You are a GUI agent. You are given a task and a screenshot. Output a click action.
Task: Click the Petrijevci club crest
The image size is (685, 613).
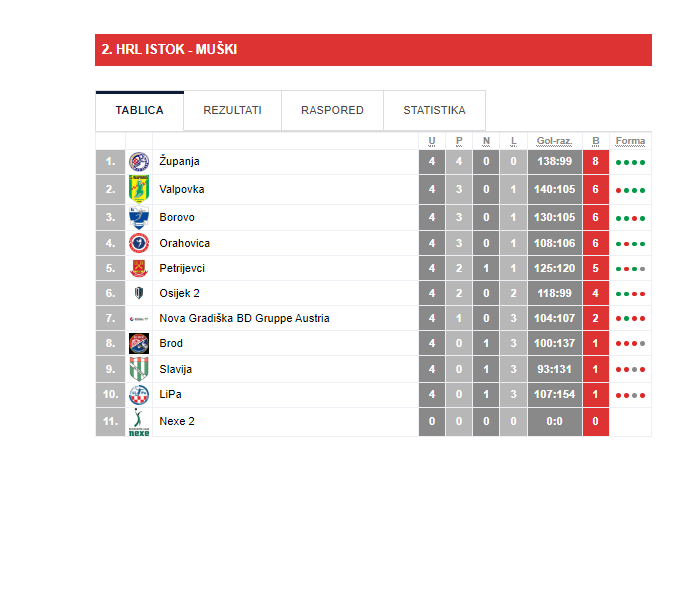(139, 268)
